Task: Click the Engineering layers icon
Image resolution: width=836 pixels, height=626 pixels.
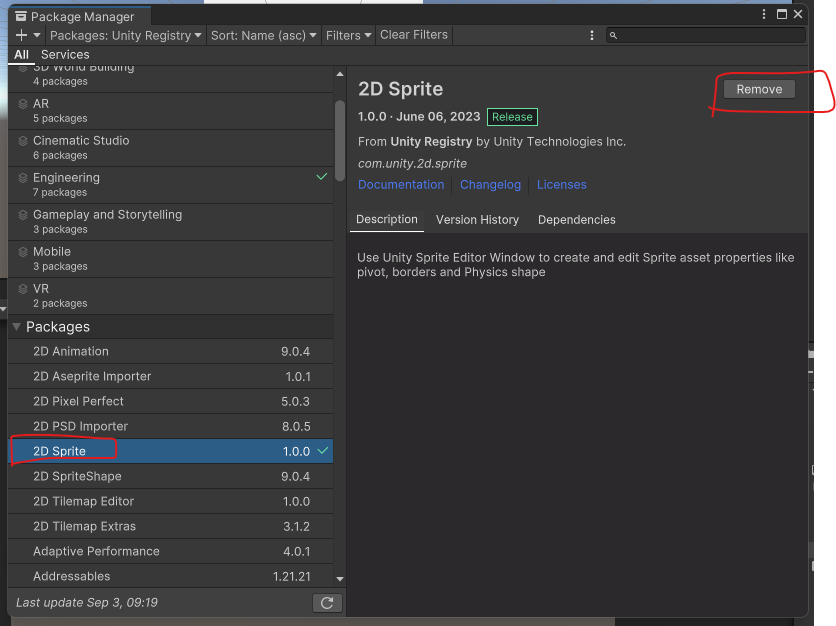Action: click(23, 178)
